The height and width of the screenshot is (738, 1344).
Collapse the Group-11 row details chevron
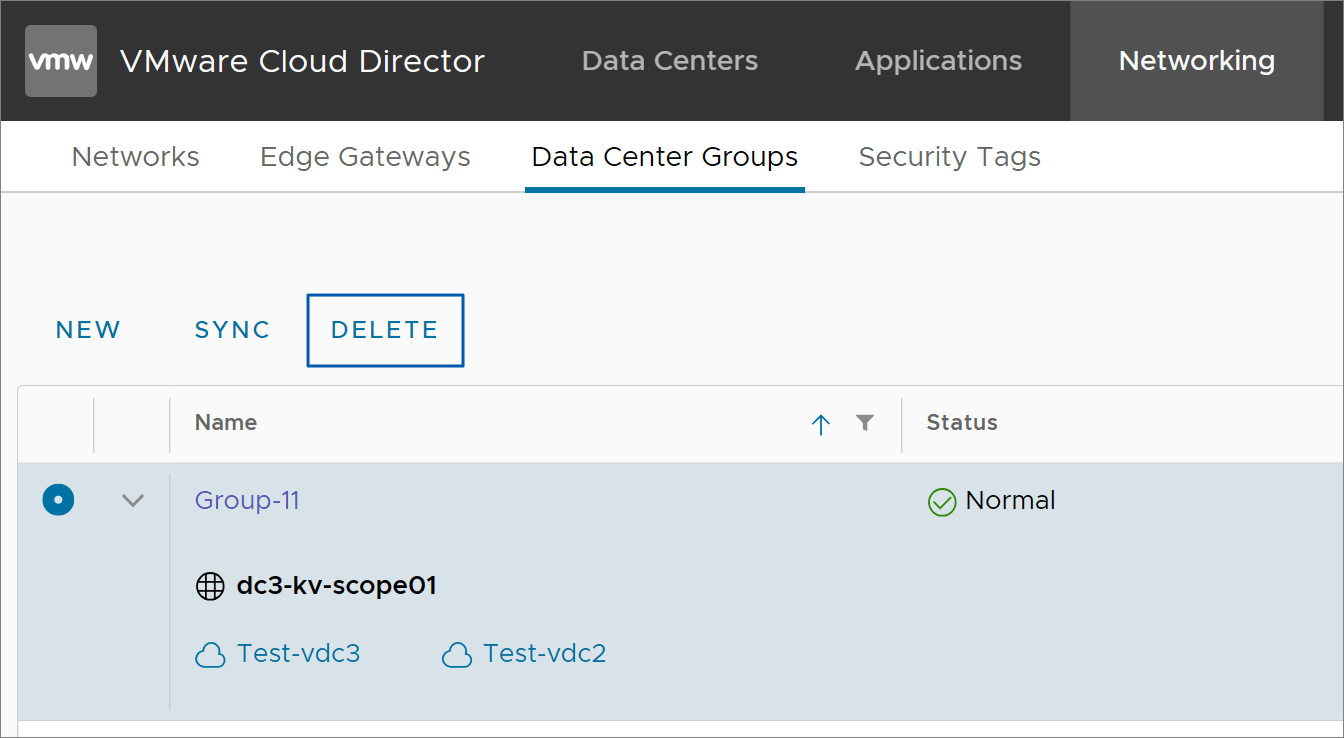(133, 500)
